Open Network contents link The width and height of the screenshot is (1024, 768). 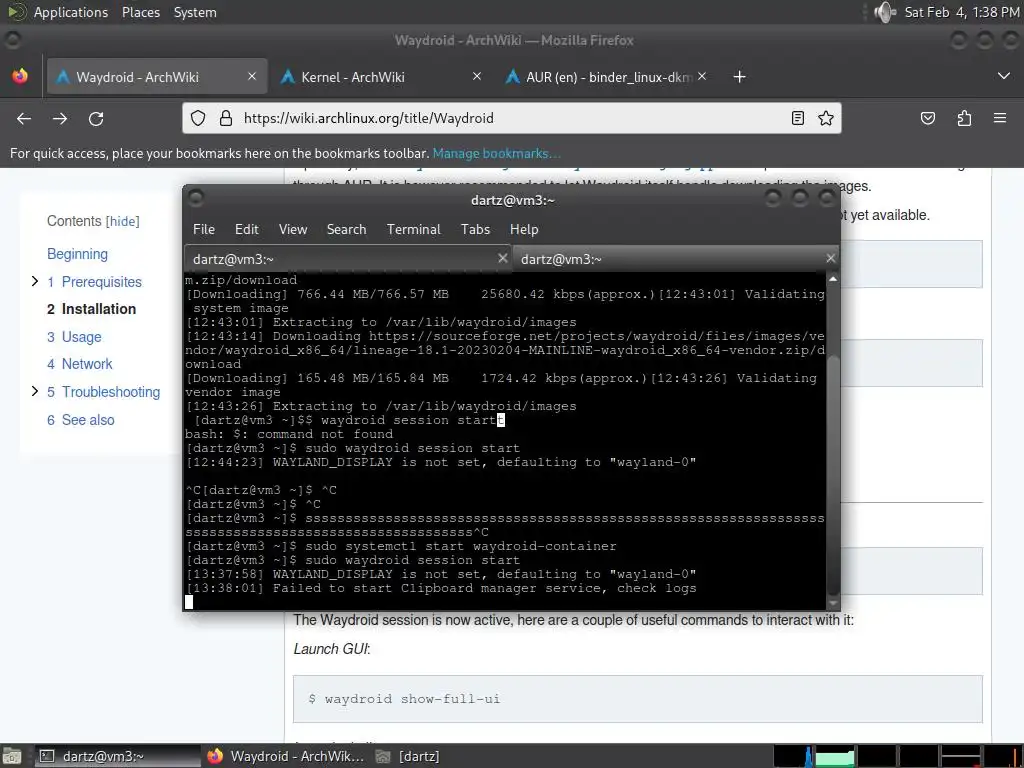point(80,364)
